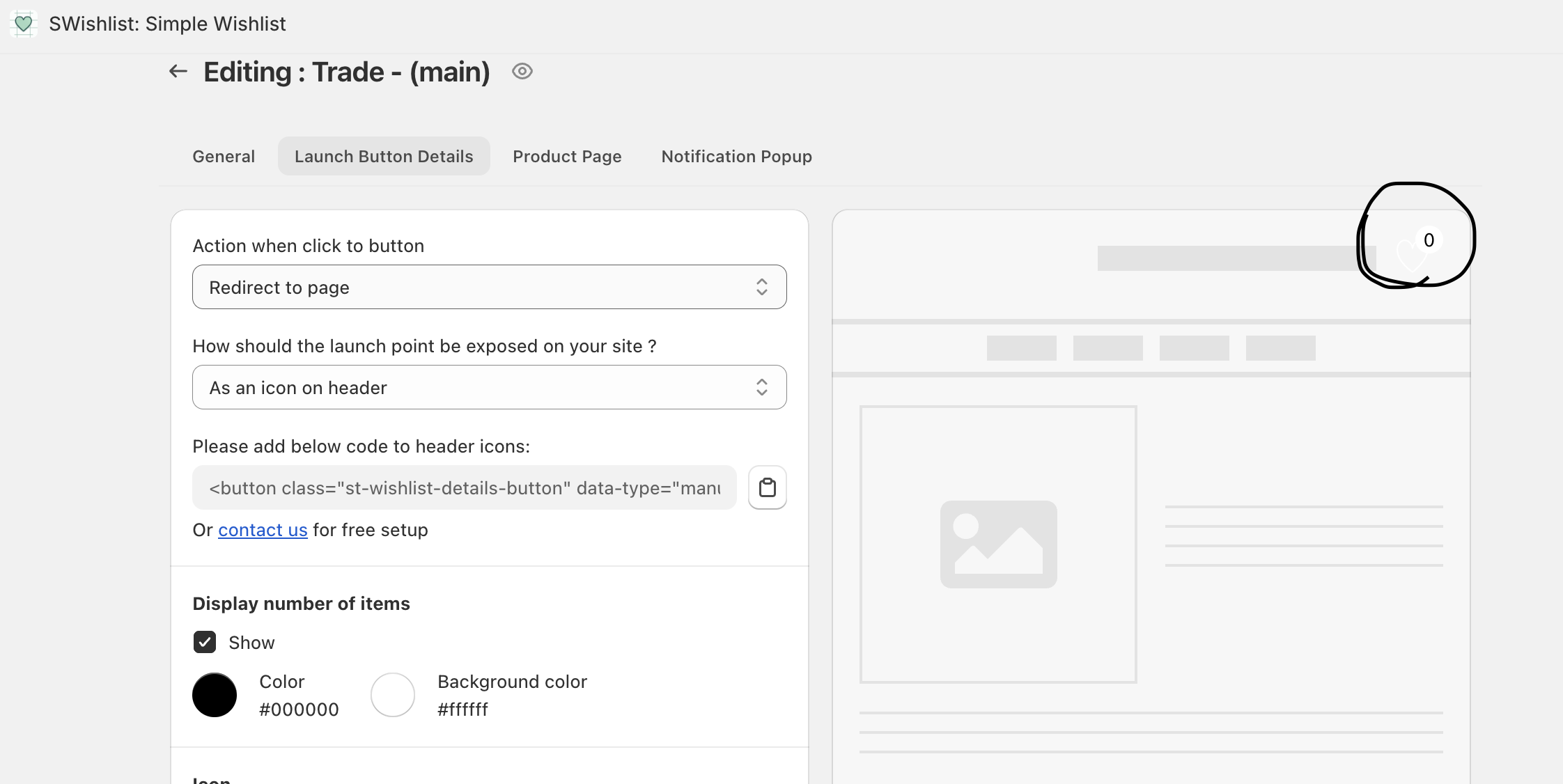Open the Product Page tab

pyautogui.click(x=567, y=156)
